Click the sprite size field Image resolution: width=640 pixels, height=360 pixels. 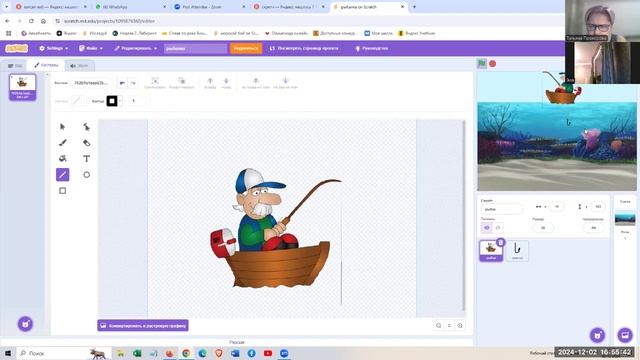(x=543, y=227)
